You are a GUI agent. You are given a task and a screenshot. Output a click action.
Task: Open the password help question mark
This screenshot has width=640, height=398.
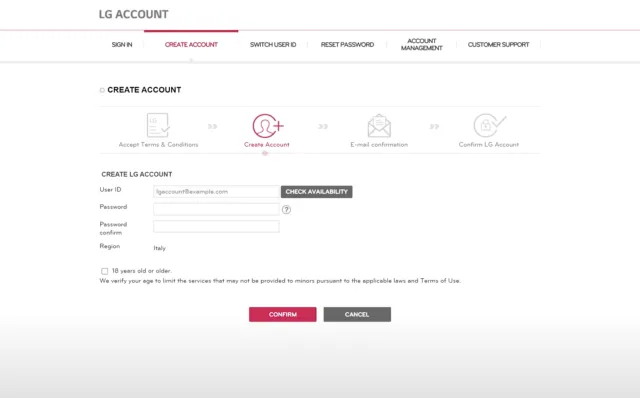click(x=287, y=209)
